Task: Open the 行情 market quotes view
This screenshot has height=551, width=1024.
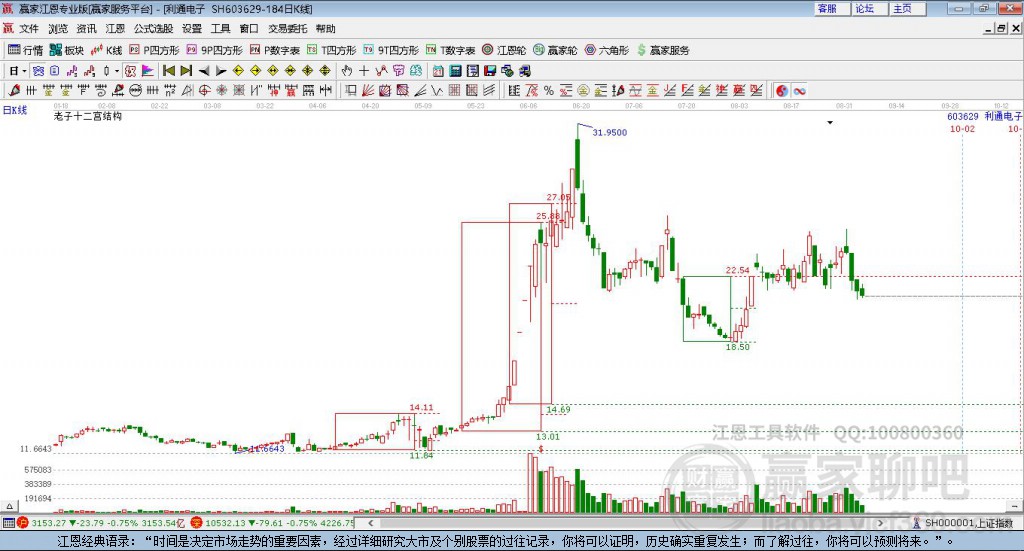Action: pyautogui.click(x=25, y=50)
